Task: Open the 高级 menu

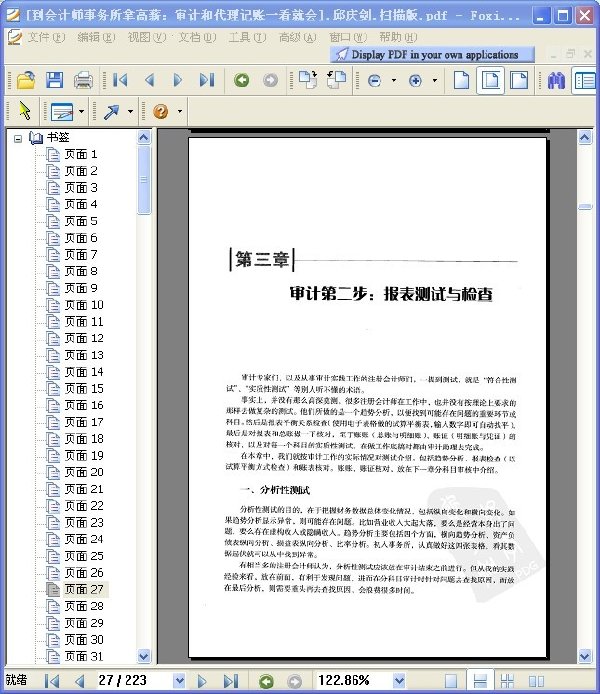Action: click(x=298, y=37)
